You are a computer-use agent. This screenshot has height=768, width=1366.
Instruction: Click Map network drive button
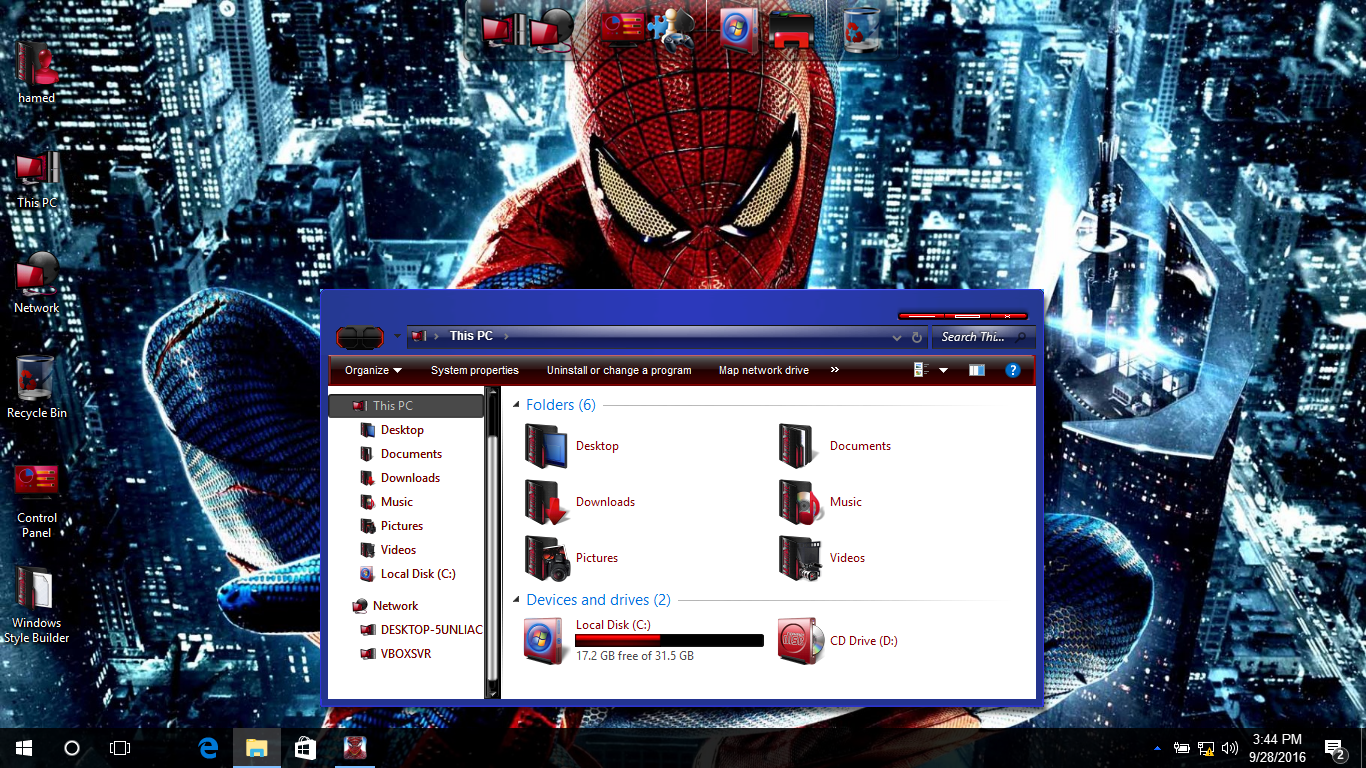(764, 370)
